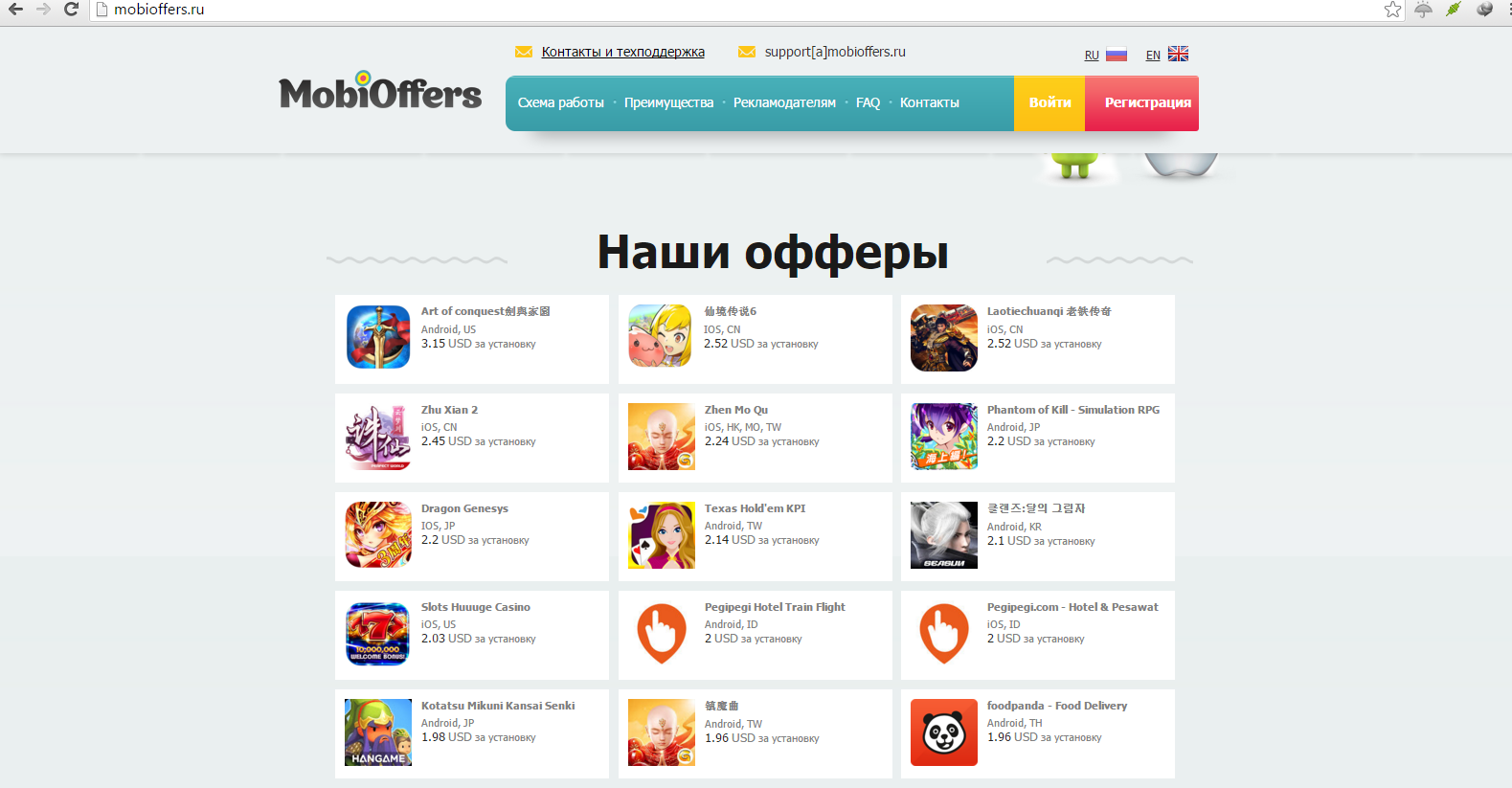Open the Контакты menu item in navbar
The image size is (1512, 788).
click(930, 102)
